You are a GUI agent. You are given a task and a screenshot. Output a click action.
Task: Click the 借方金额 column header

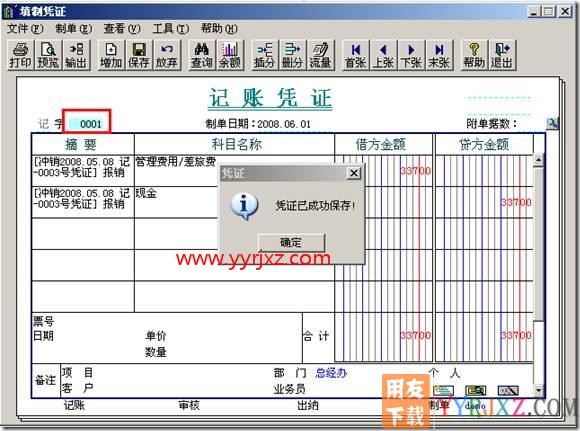381,144
